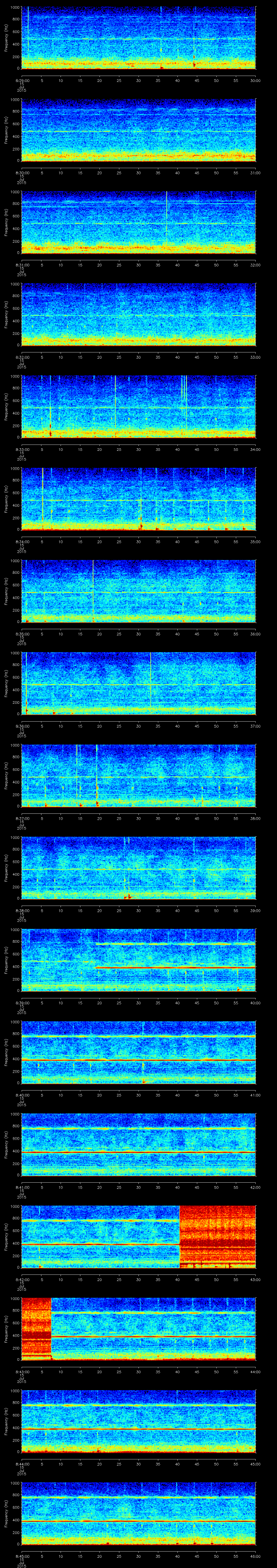The image size is (277, 1568).
Task: Select the spectrogram panel starting at 8:40:00
Action: tap(138, 1052)
